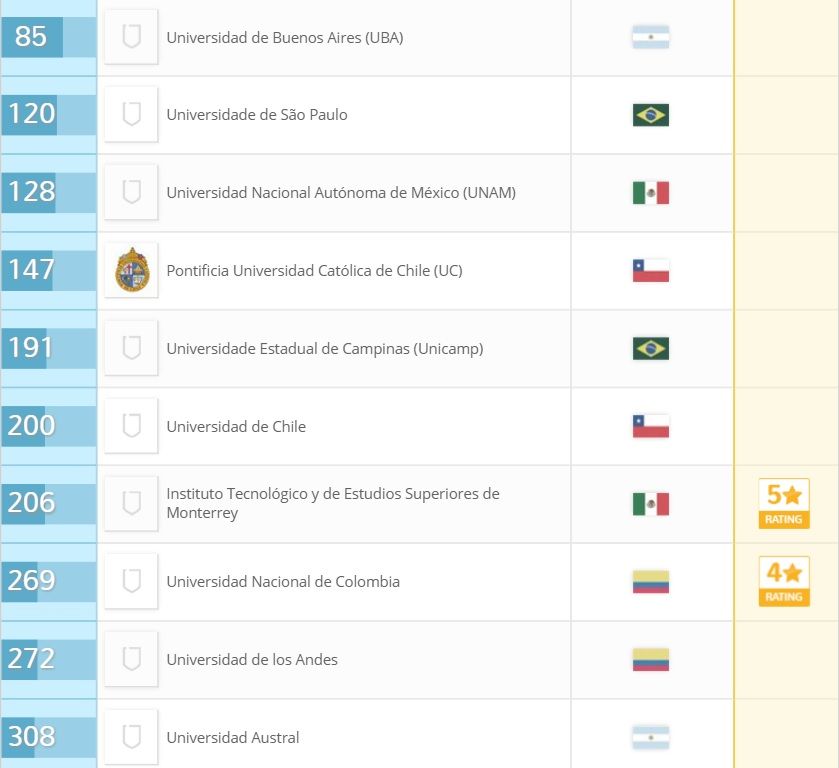Open Instituto Tecnológico de Monterrey university name
Image resolution: width=839 pixels, height=768 pixels.
pyautogui.click(x=332, y=503)
